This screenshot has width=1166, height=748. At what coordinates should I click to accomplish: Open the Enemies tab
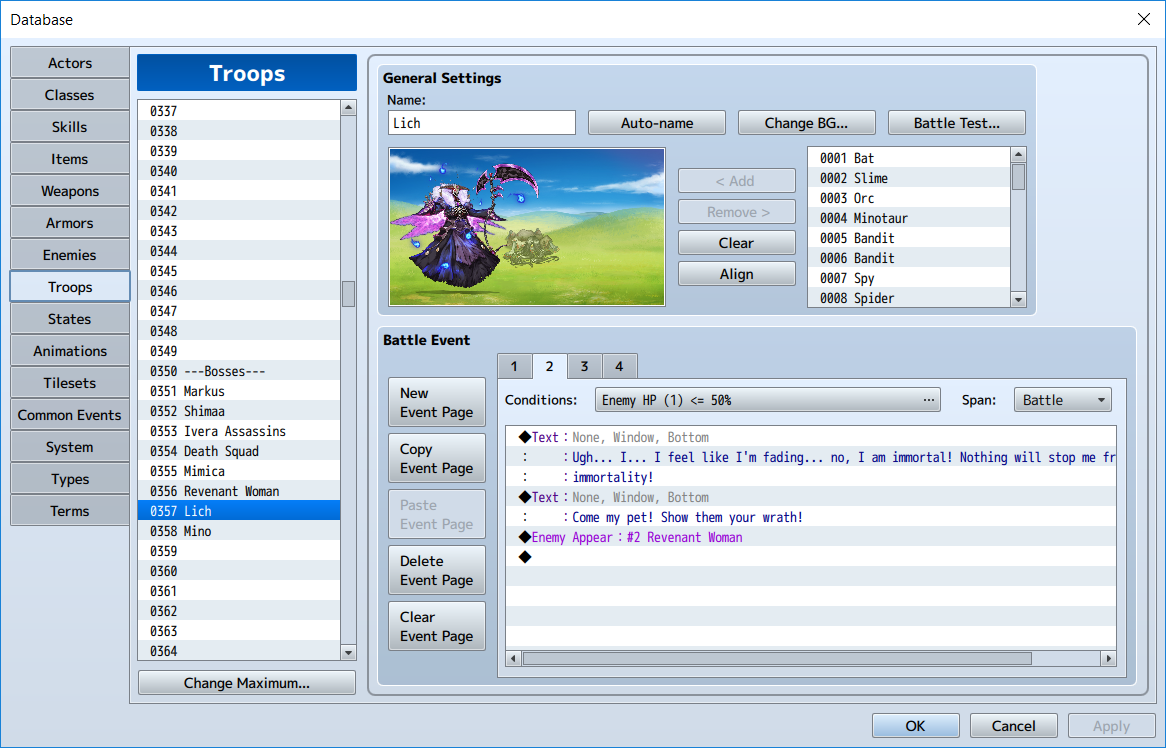point(70,255)
